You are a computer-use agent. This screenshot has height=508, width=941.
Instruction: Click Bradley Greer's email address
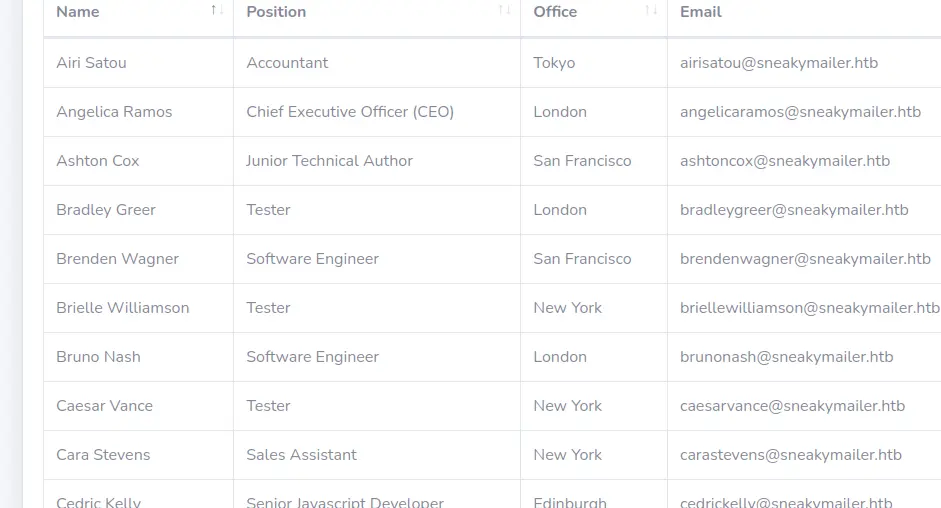(794, 210)
